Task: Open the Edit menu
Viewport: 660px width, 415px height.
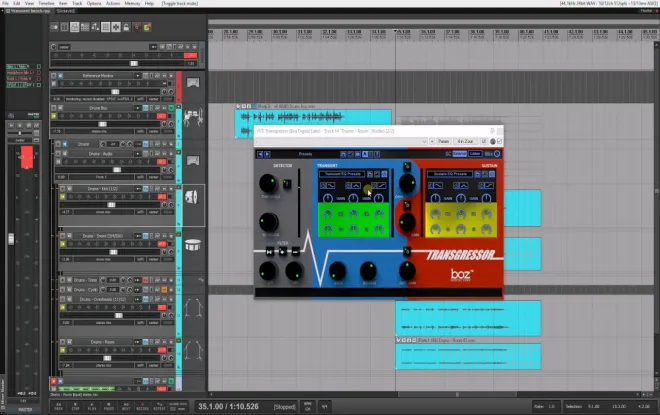Action: 16,3
